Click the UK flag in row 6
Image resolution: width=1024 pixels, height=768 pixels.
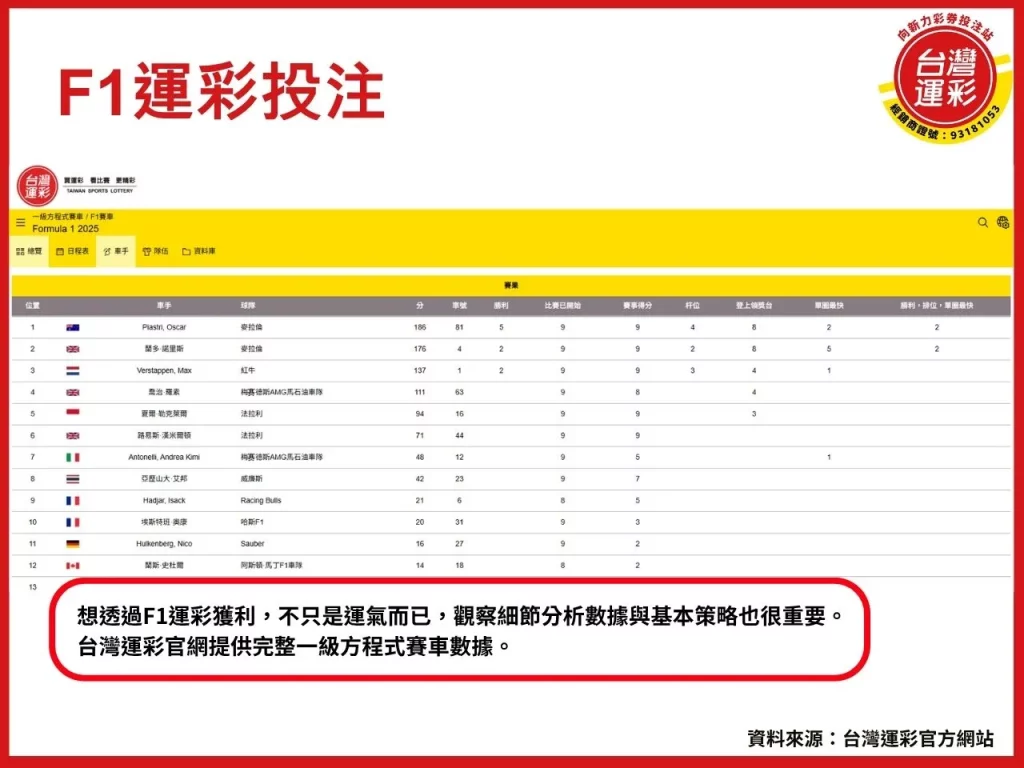pyautogui.click(x=72, y=436)
